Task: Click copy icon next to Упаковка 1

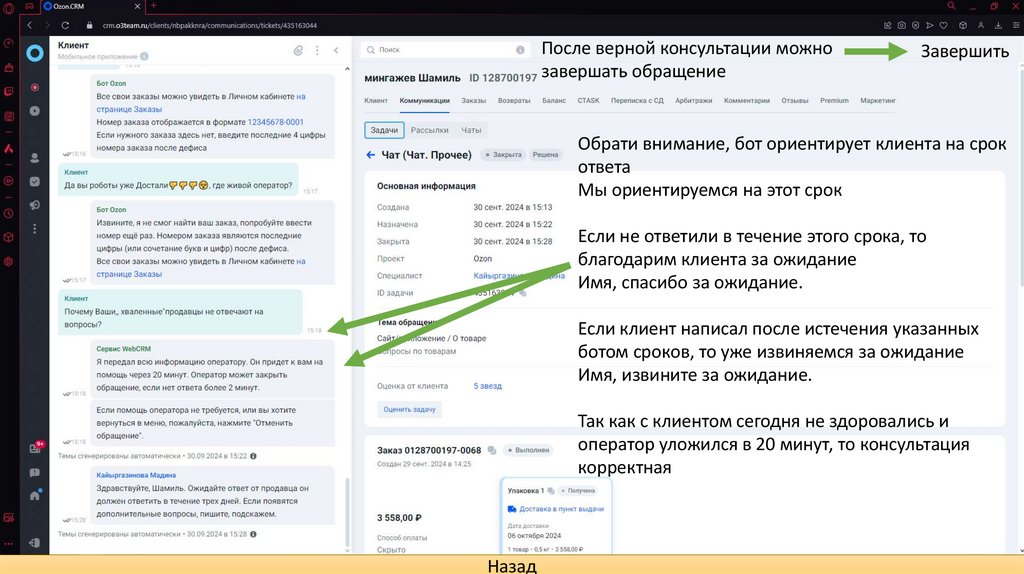Action: [551, 490]
